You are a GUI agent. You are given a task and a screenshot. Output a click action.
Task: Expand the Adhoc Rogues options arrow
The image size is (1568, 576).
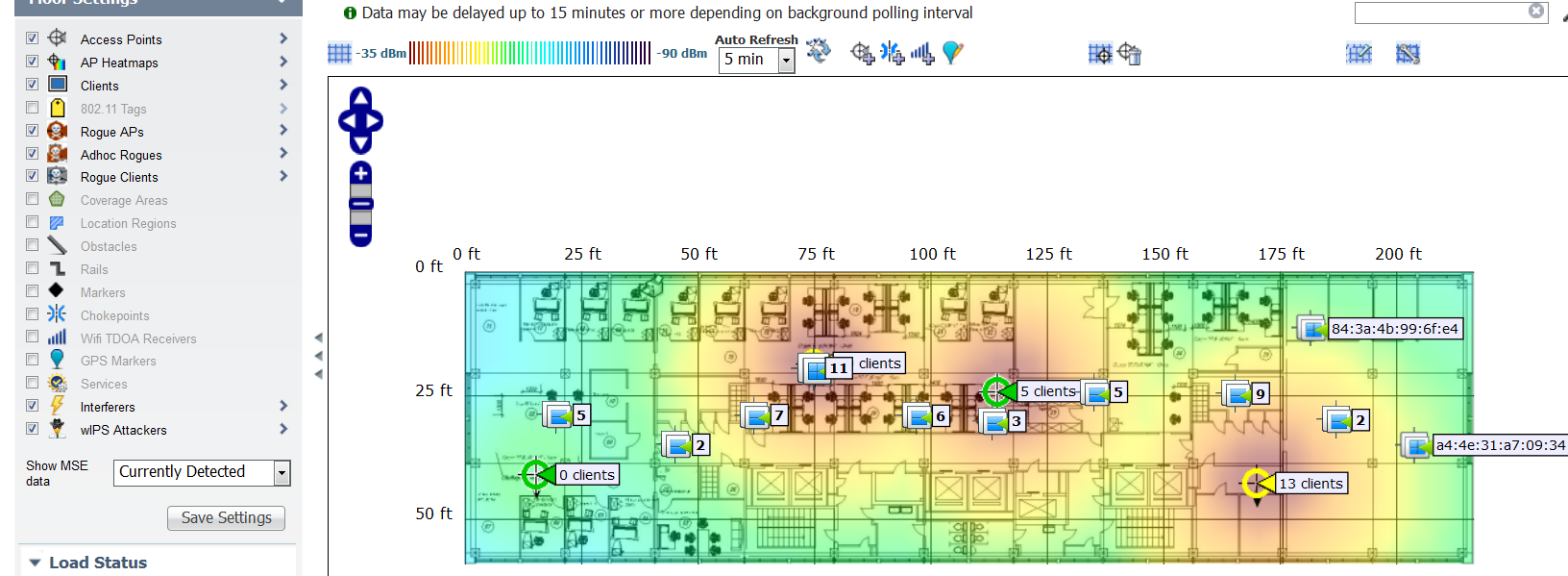tap(283, 153)
